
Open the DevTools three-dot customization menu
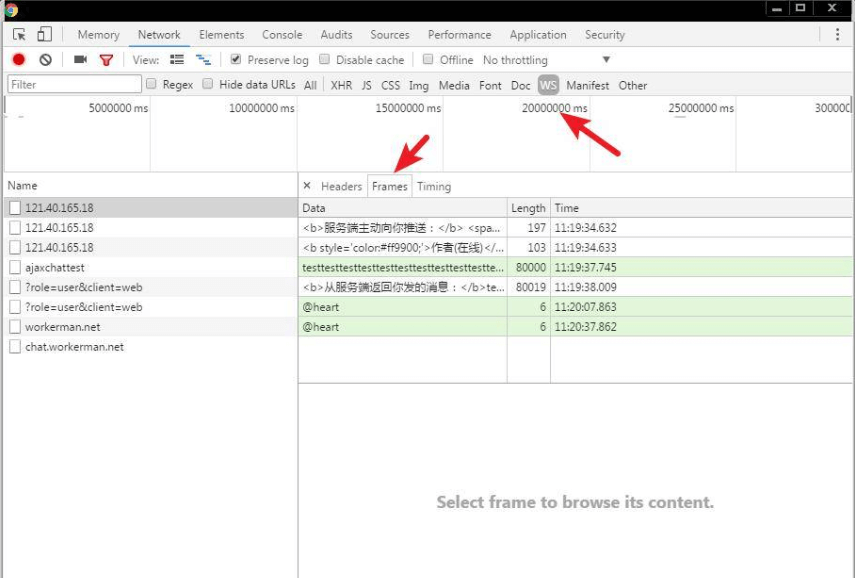coord(838,33)
